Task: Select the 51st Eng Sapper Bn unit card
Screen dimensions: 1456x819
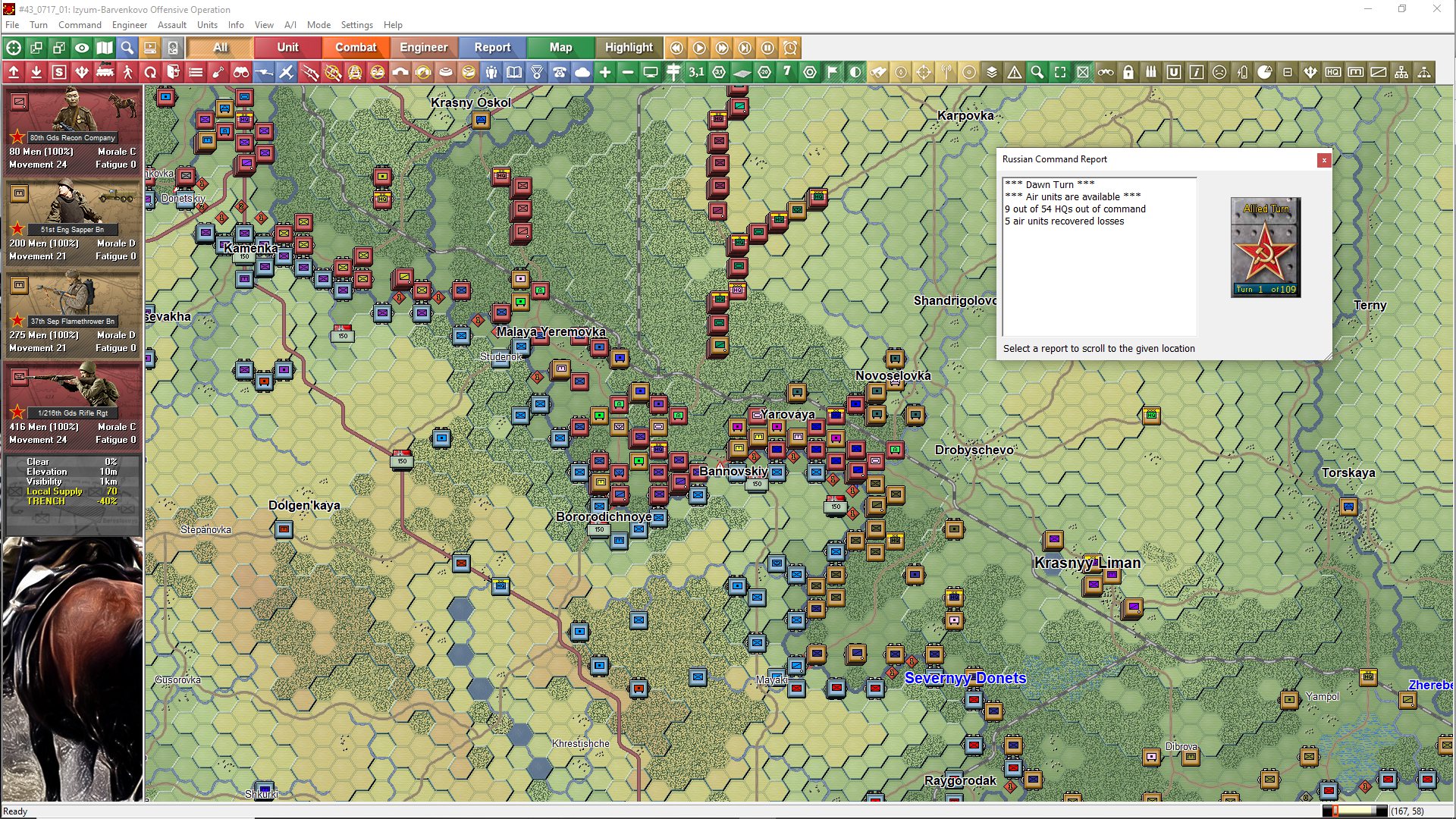Action: click(x=73, y=222)
